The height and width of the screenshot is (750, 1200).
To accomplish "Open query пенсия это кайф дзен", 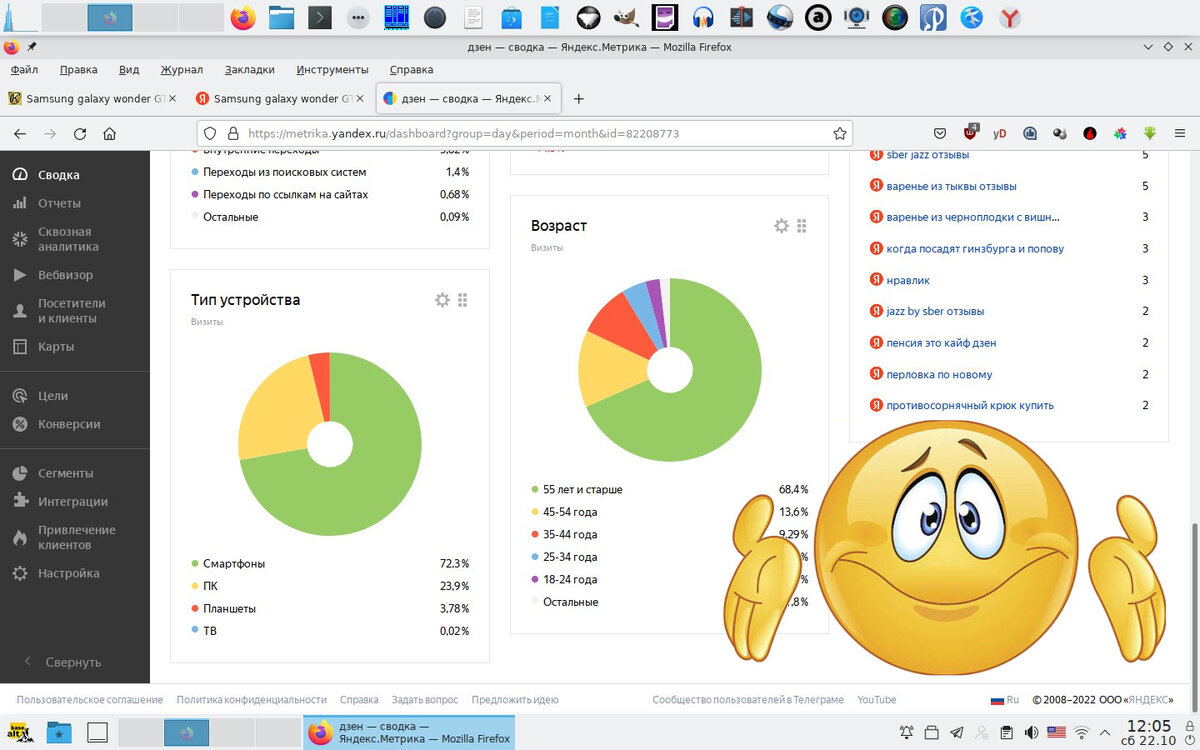I will coord(941,343).
